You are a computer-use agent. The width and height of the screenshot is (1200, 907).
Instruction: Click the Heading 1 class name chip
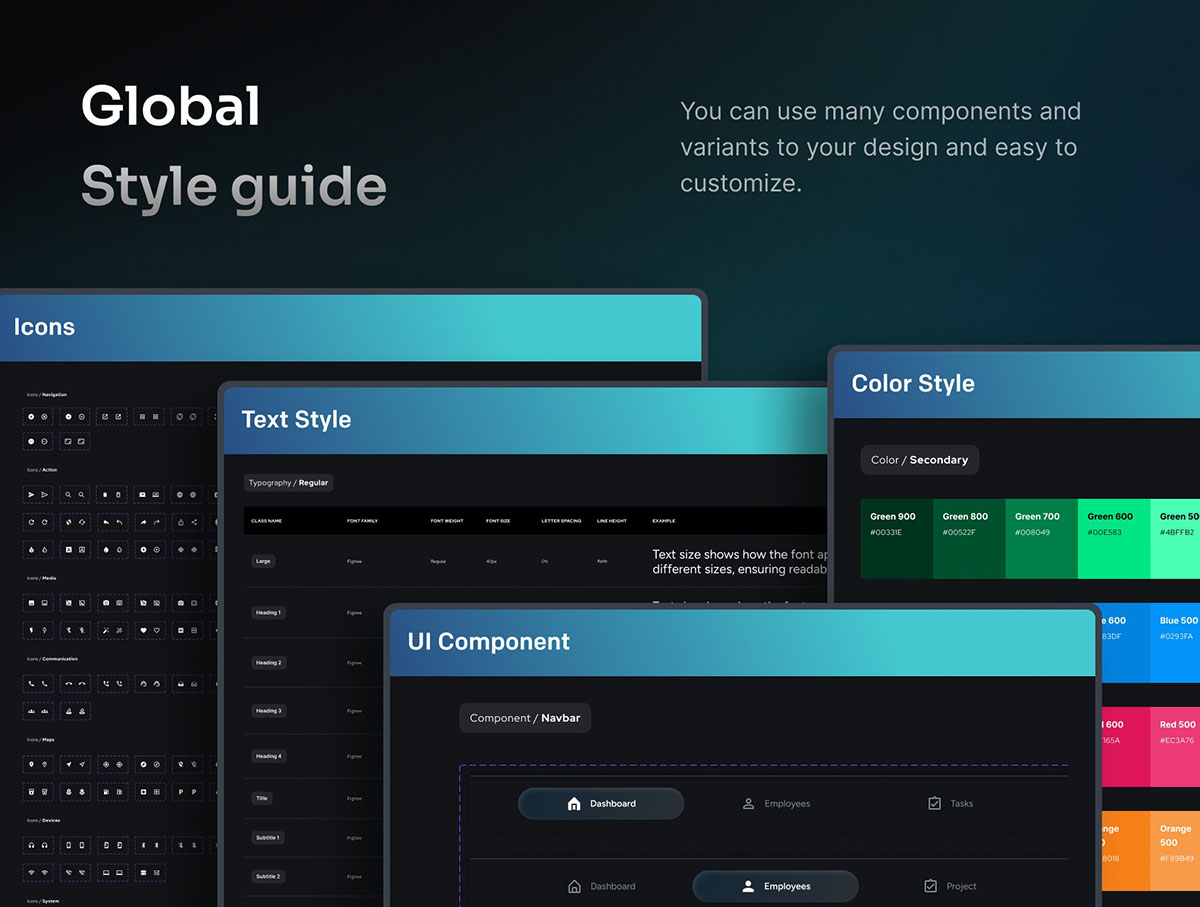(268, 612)
